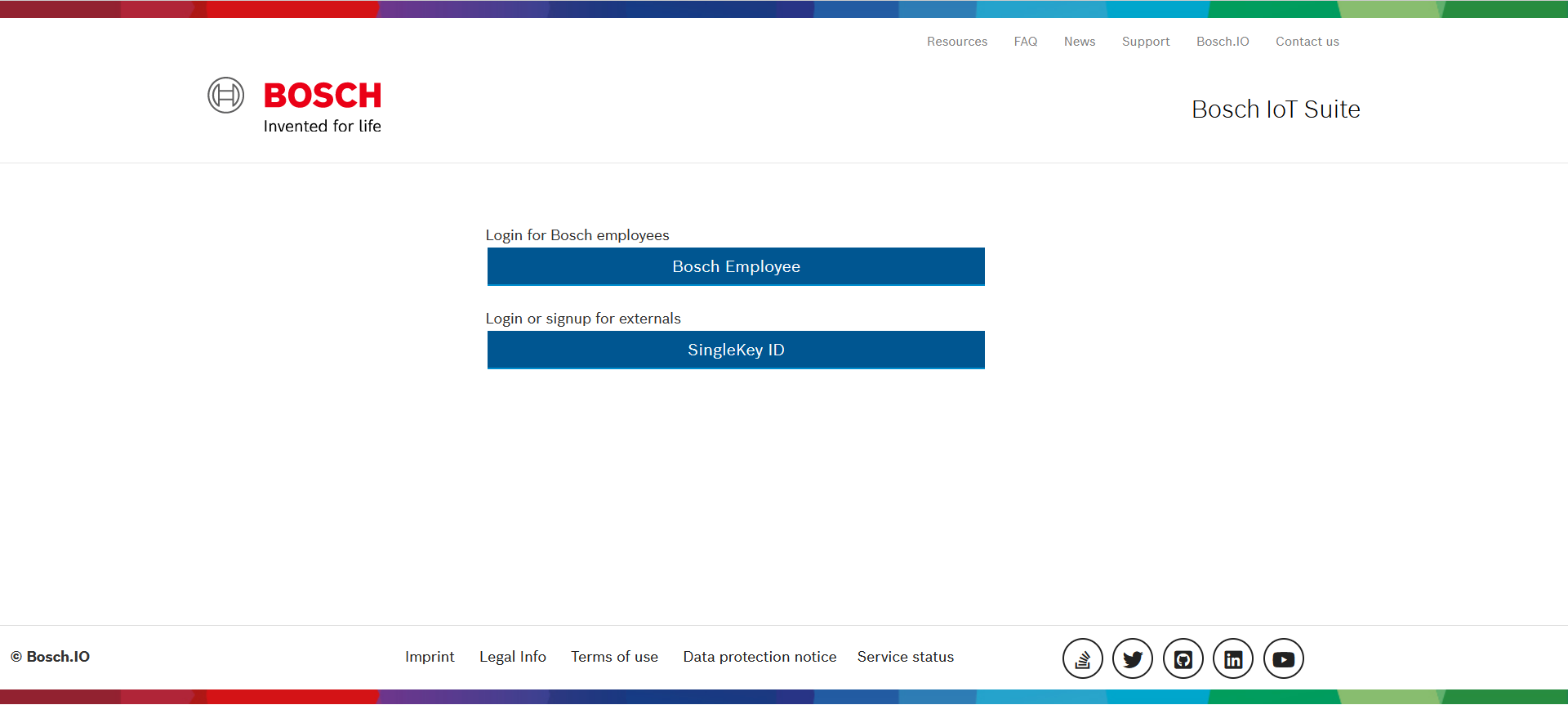Viewport: 1568px width, 705px height.
Task: Open the Terms of use link
Action: point(614,657)
